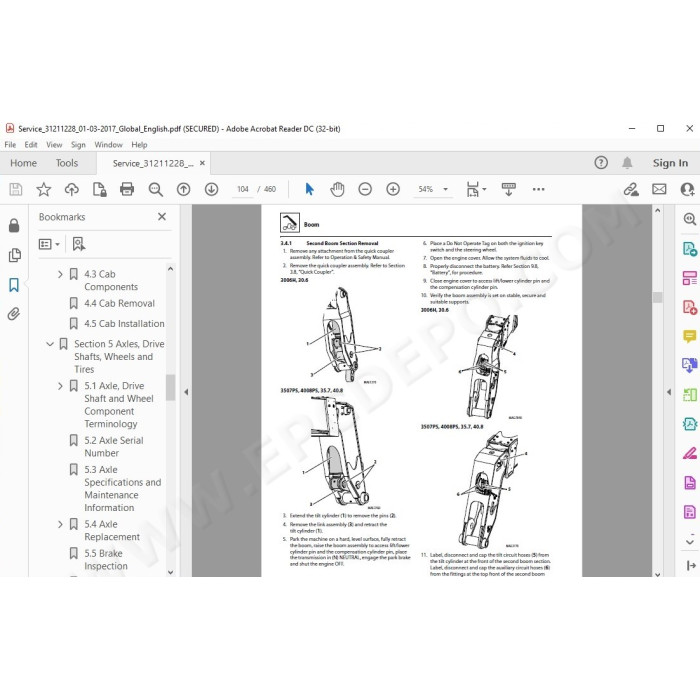Screen dimensions: 700x700
Task: Click page number field 104
Action: pyautogui.click(x=243, y=189)
